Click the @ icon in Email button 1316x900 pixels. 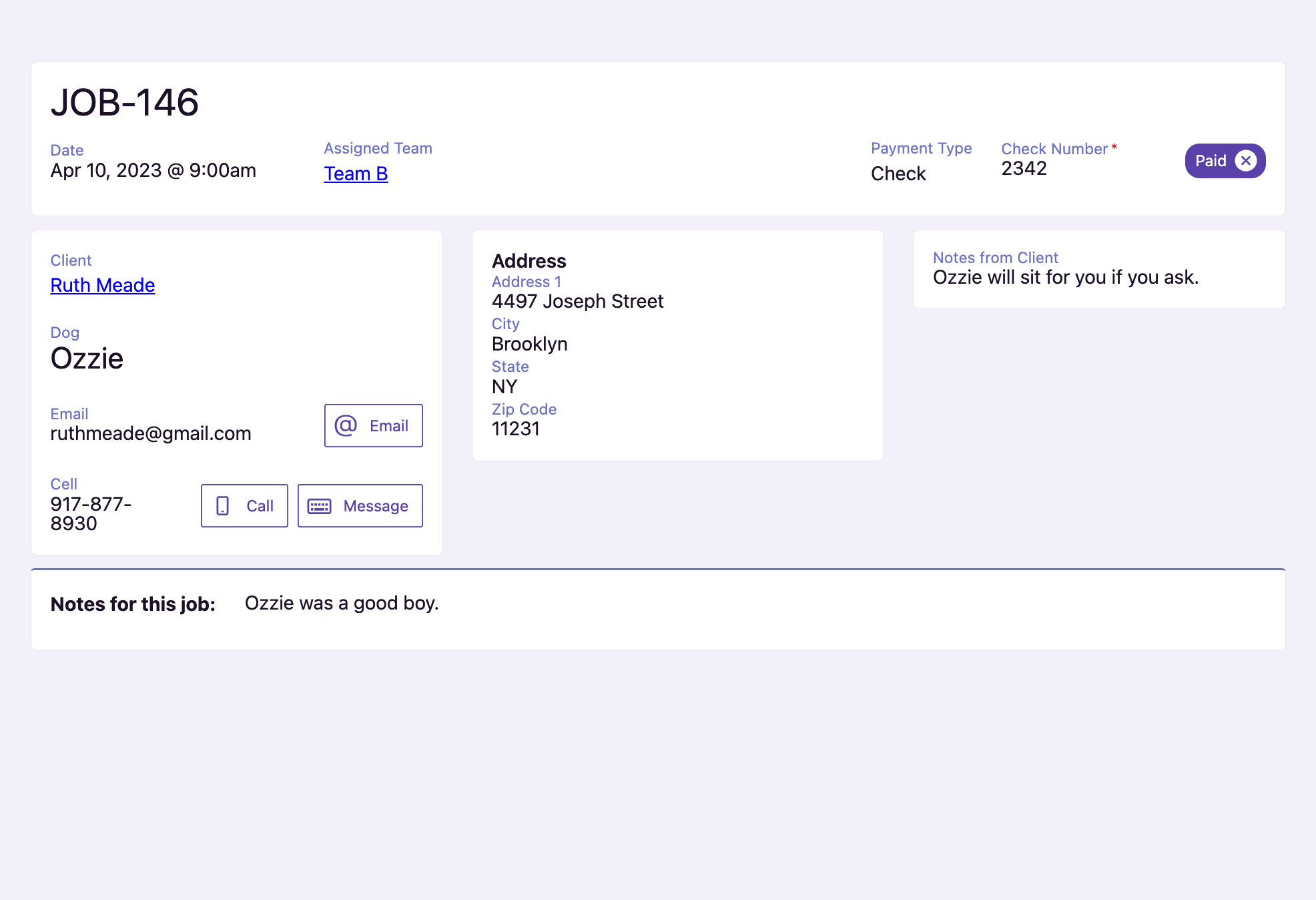pos(346,425)
